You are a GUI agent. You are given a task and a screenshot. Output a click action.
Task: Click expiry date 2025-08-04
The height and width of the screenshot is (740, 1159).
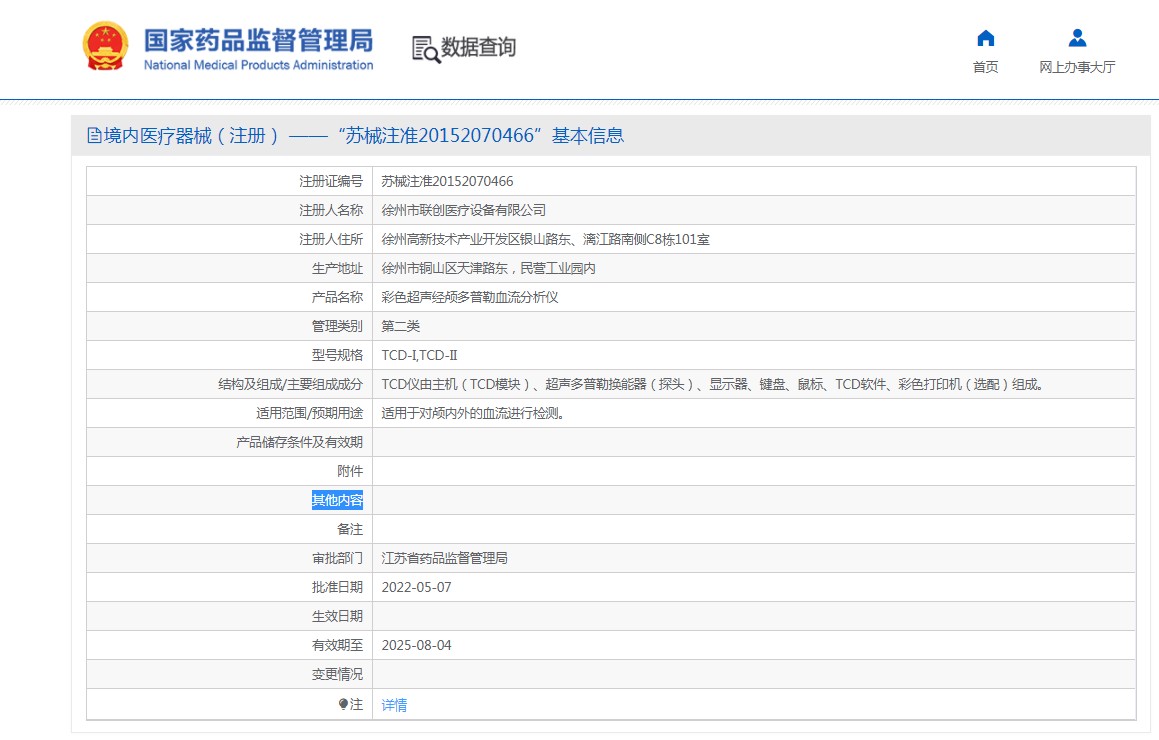coord(416,645)
